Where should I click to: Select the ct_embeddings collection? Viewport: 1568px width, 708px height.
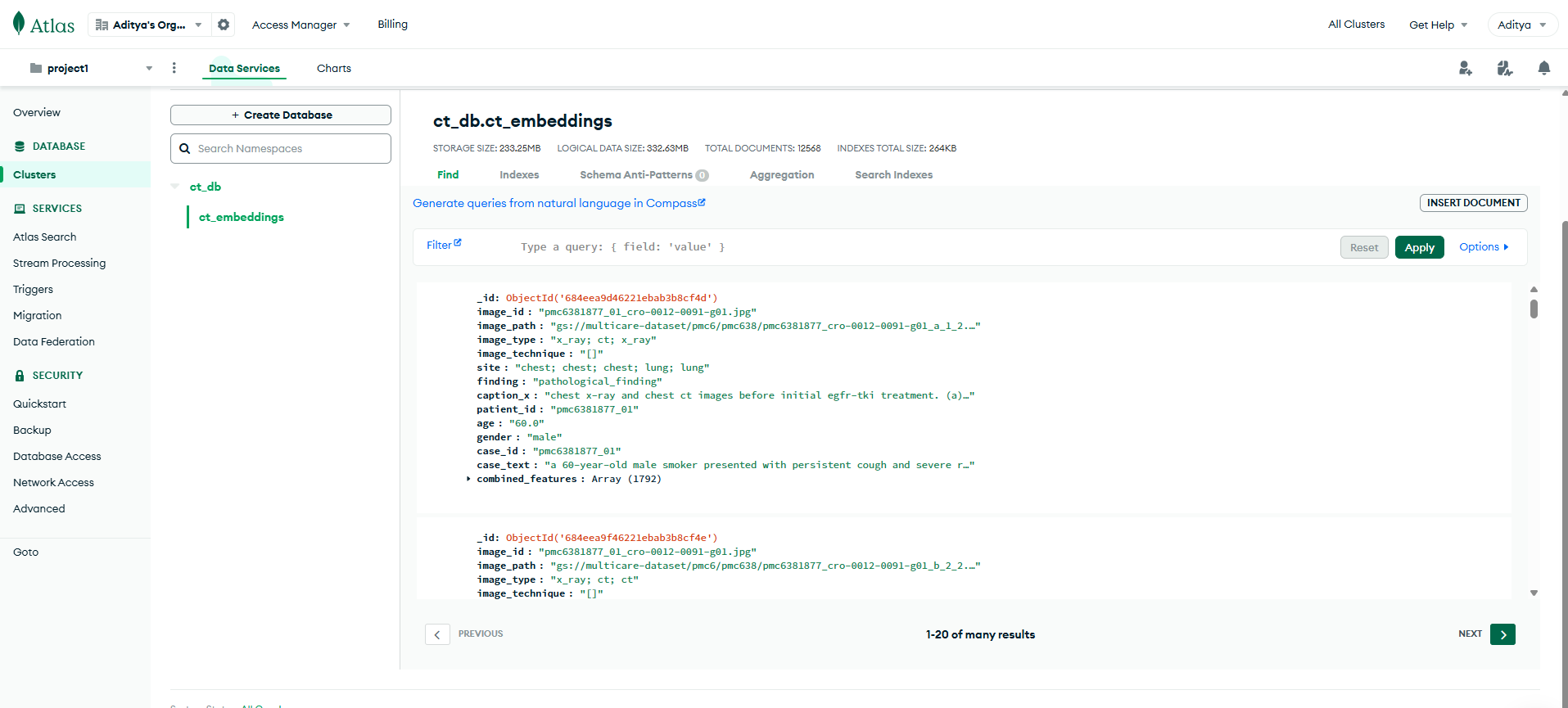242,217
